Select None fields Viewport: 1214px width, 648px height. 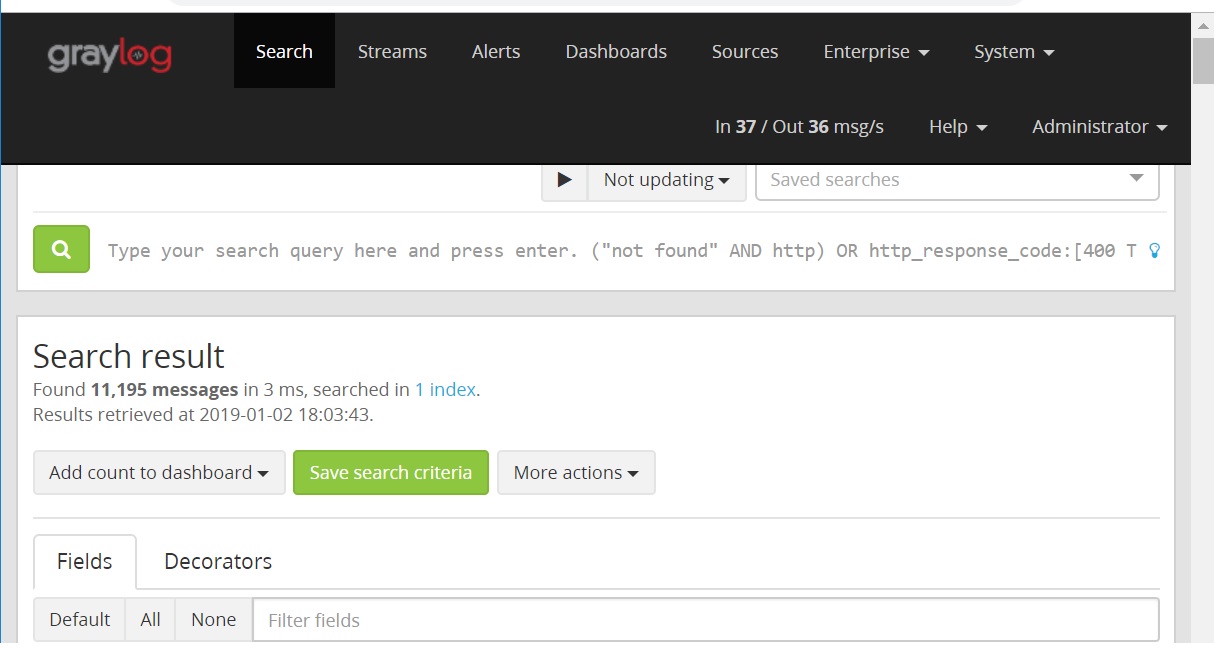point(213,620)
